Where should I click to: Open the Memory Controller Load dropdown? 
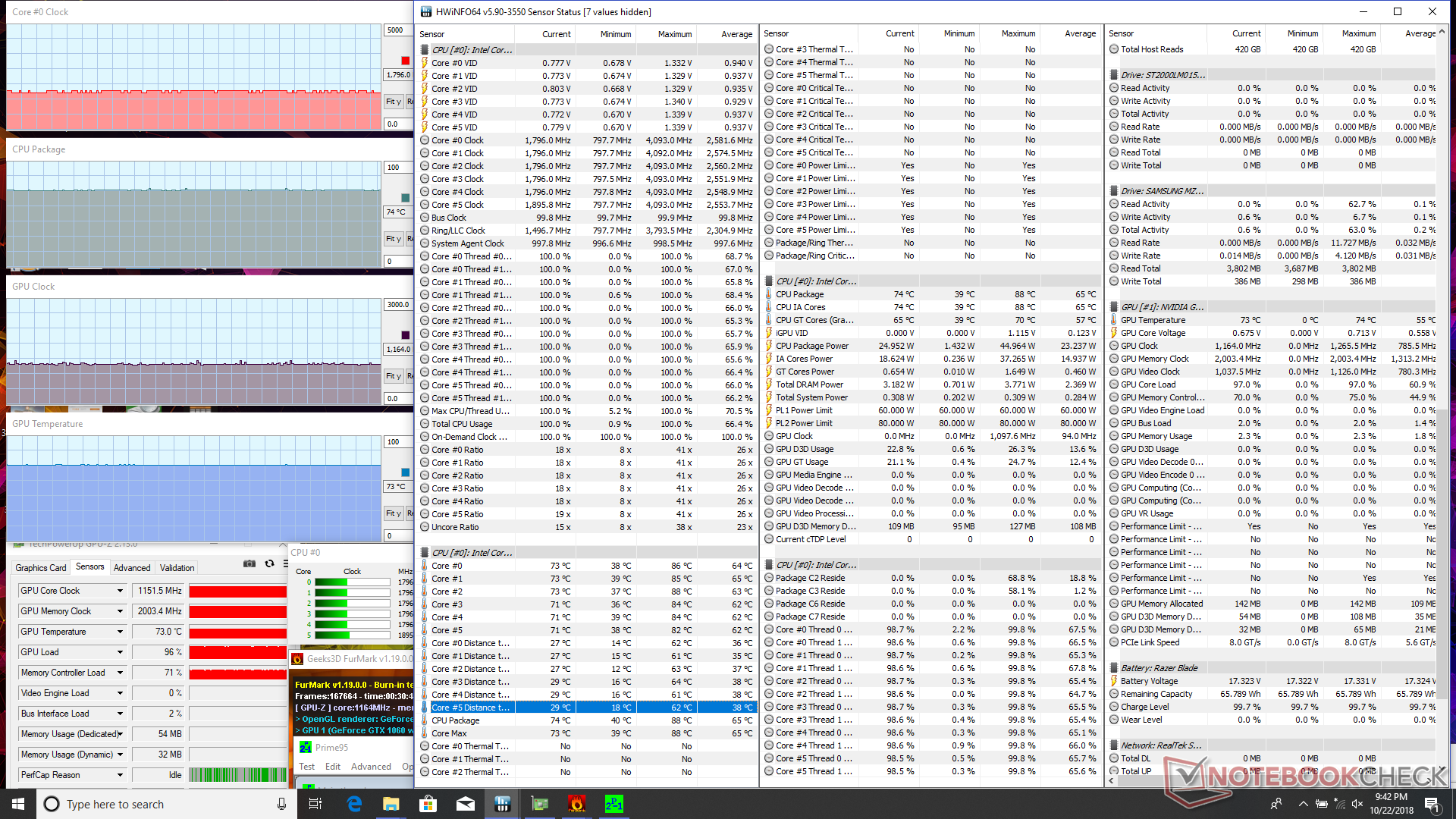tap(120, 673)
